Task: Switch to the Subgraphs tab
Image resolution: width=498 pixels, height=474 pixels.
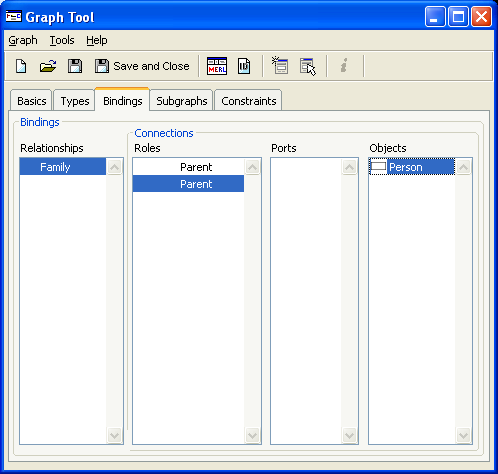Action: [x=182, y=101]
